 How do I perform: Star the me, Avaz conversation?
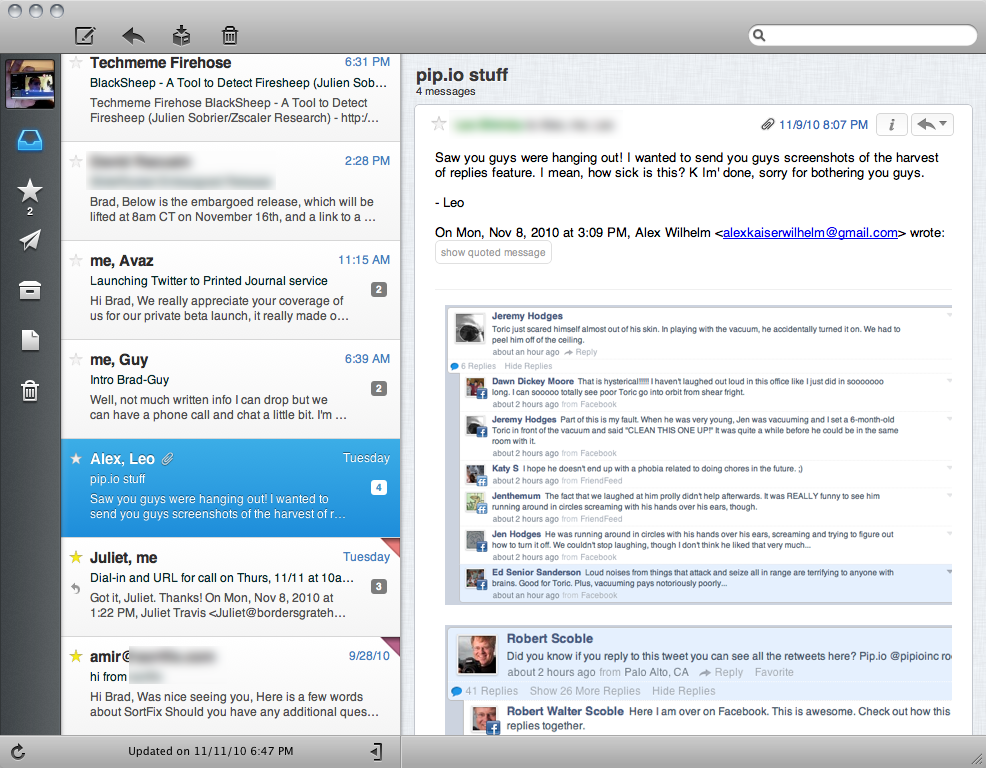[x=76, y=260]
